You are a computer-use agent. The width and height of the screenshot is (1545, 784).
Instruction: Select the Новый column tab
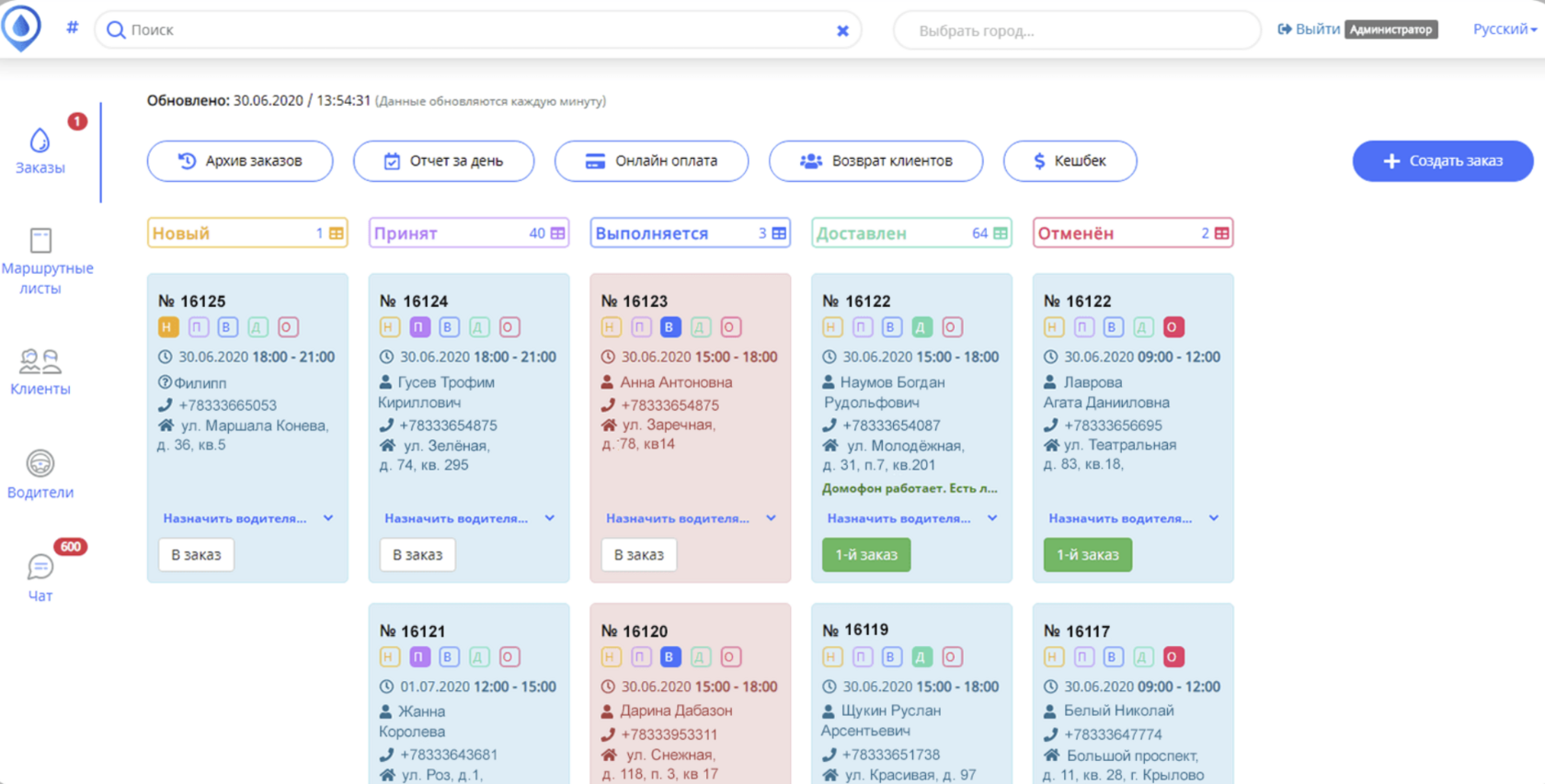click(247, 233)
